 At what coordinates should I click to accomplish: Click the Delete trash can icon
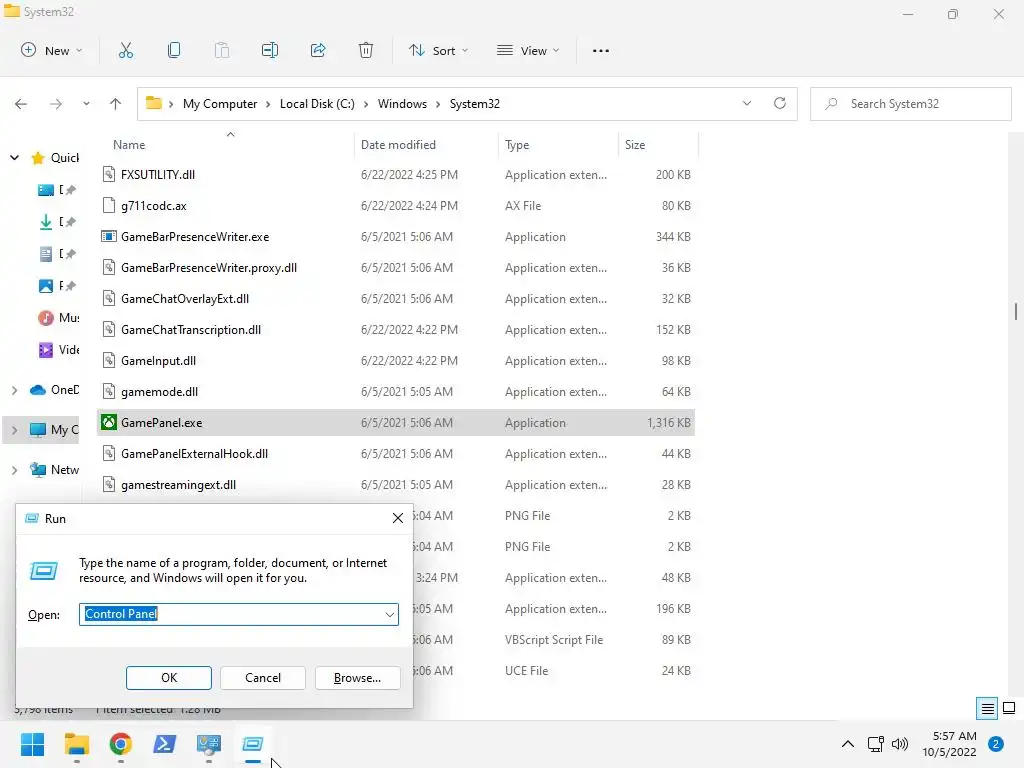(366, 50)
